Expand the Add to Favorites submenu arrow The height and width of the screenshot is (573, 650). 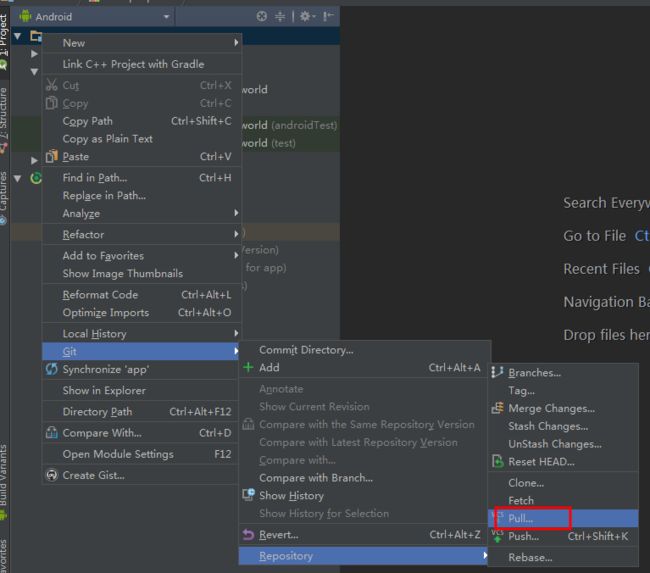click(236, 255)
